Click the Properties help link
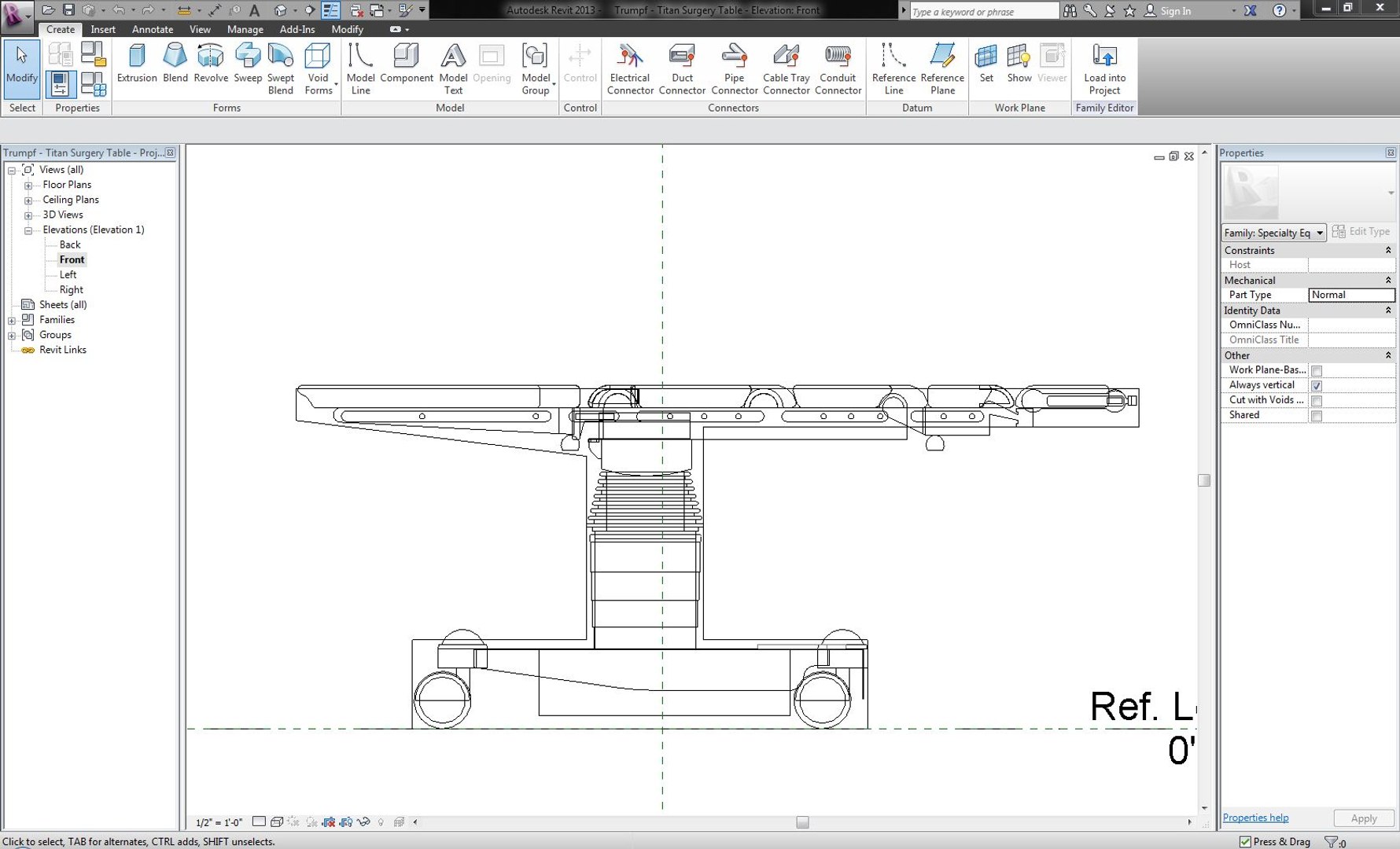The height and width of the screenshot is (849, 1400). (x=1255, y=818)
